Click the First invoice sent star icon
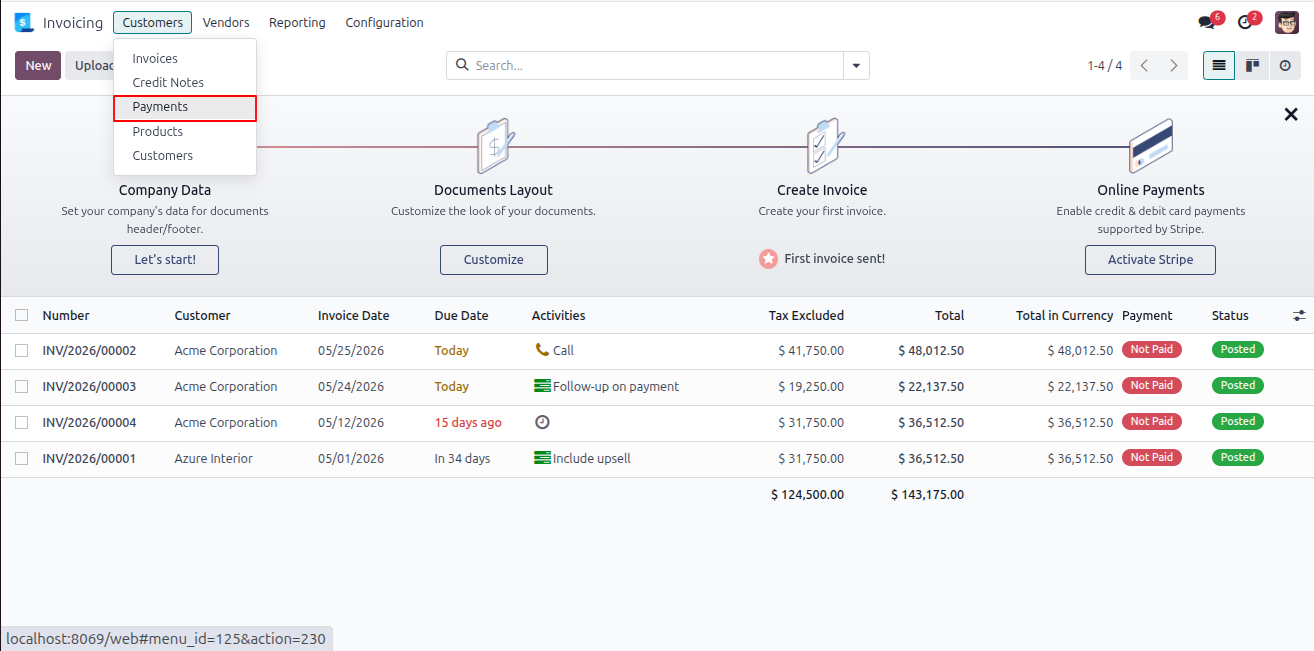Screen dimensions: 1314x651 [x=768, y=259]
